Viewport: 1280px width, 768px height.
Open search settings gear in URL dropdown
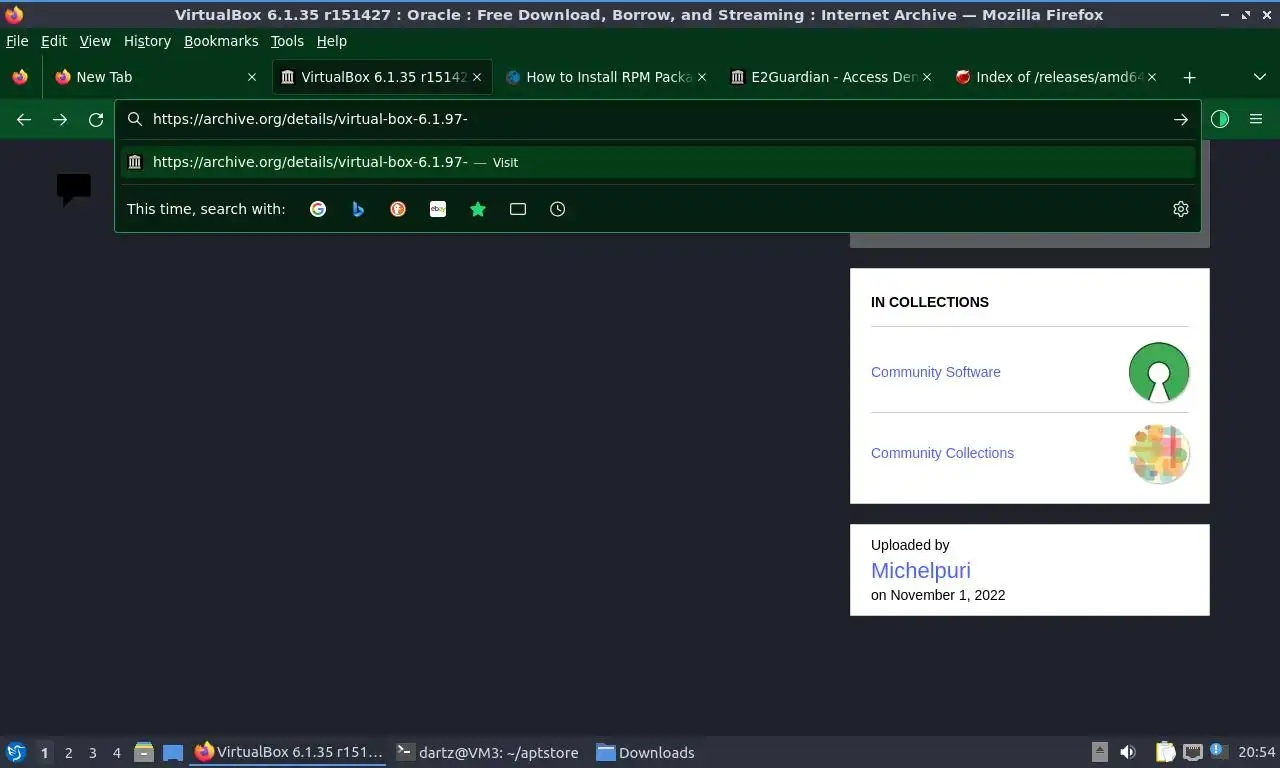1181,209
